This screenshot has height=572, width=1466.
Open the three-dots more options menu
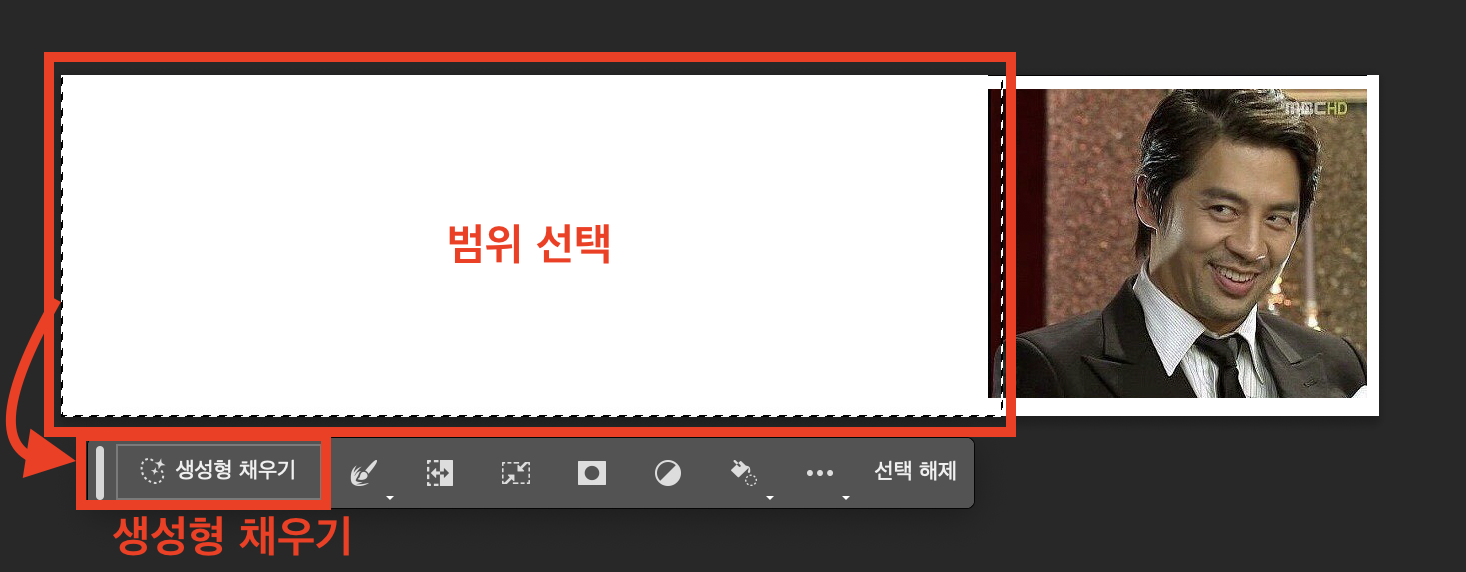(820, 473)
